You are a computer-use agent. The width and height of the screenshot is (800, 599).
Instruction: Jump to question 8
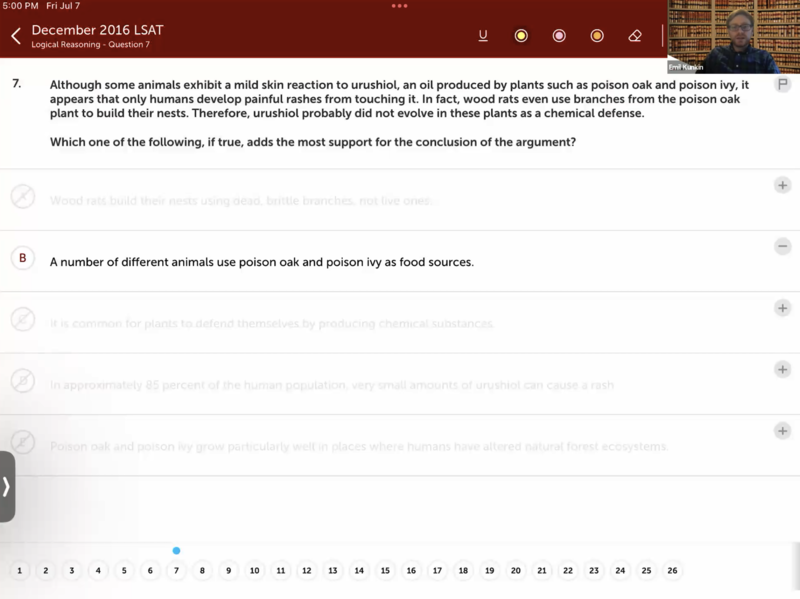(202, 571)
